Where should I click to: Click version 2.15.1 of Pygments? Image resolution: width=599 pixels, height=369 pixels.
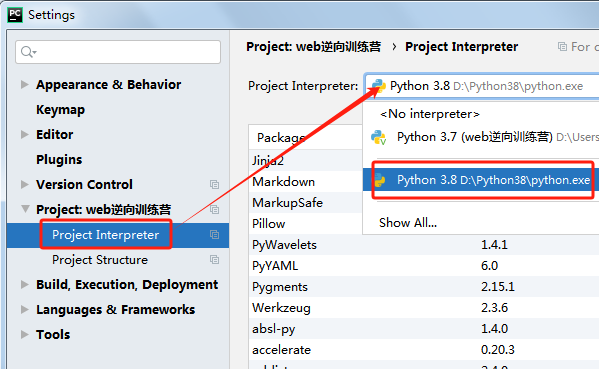tap(498, 286)
